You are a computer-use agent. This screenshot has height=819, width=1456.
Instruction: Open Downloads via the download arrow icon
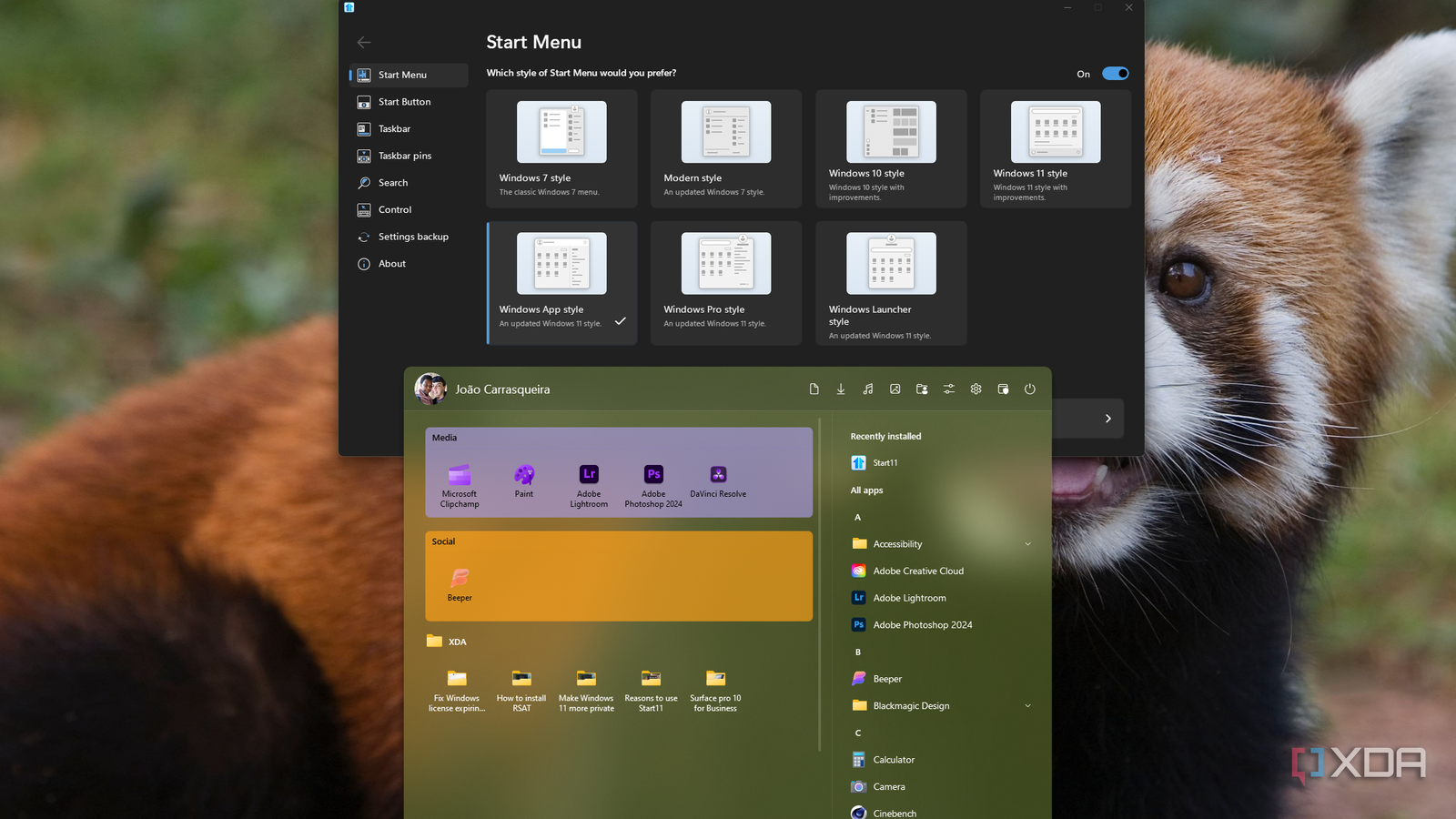coord(841,389)
